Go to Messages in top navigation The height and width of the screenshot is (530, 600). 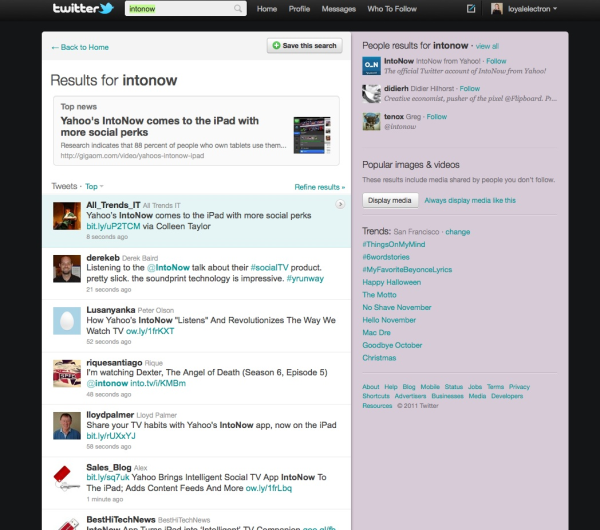[x=338, y=9]
